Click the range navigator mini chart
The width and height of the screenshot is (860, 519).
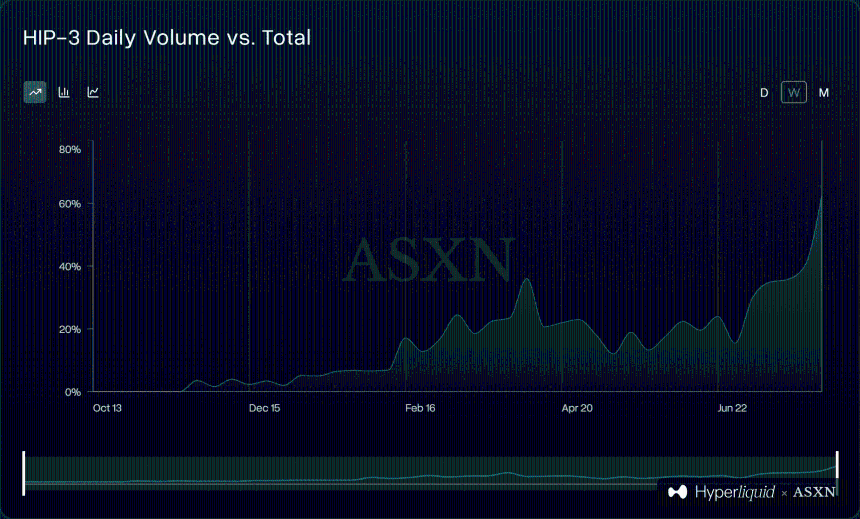(x=430, y=473)
